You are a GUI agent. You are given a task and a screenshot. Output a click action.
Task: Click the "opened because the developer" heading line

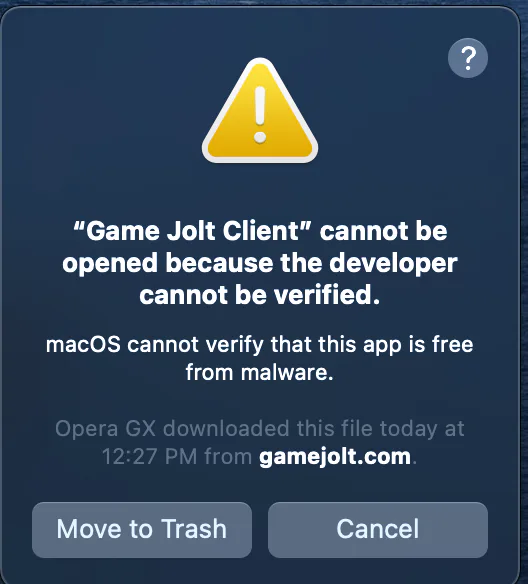[x=260, y=263]
